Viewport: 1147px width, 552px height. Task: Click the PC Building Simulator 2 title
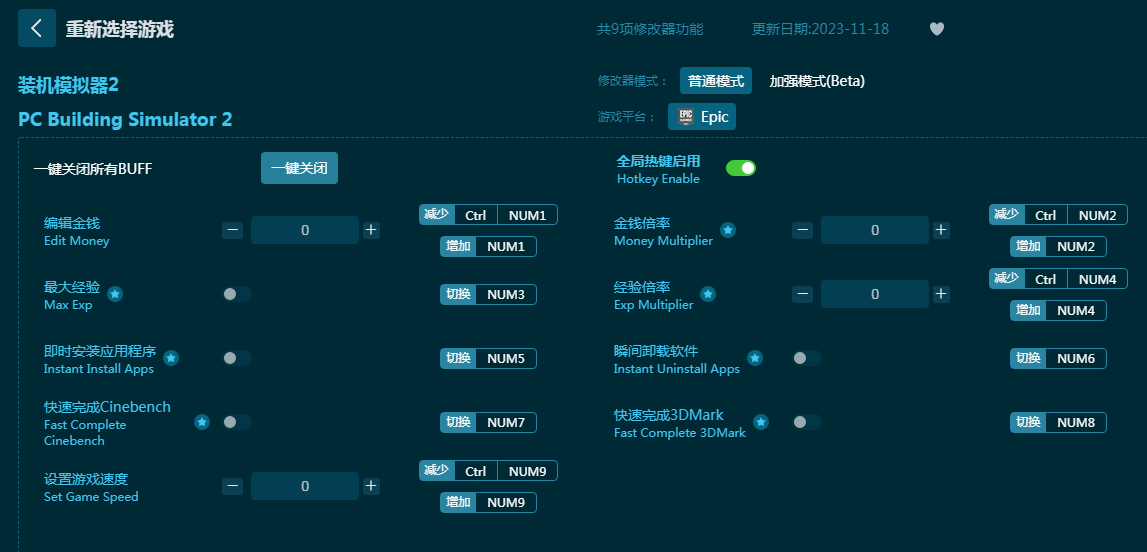125,119
